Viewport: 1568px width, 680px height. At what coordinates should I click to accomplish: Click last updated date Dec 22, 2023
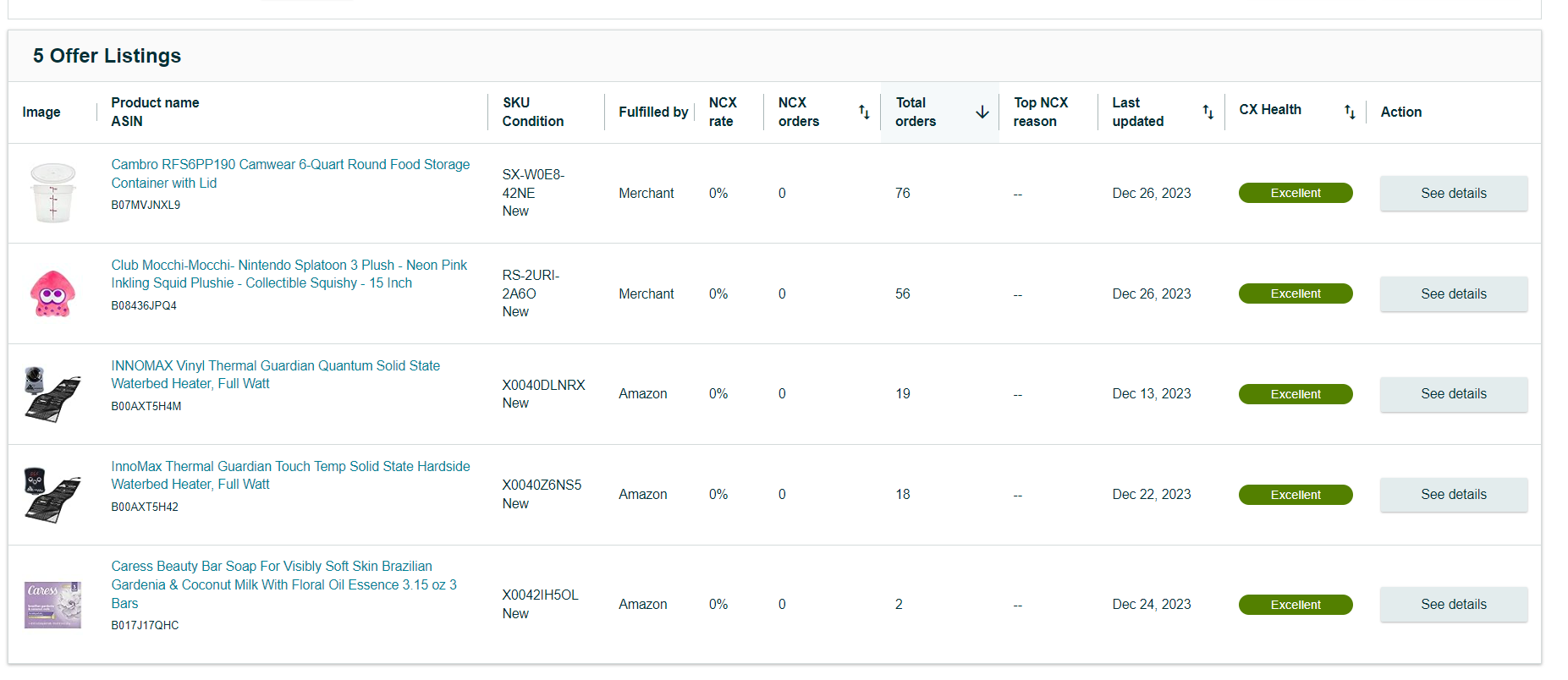[x=1152, y=494]
